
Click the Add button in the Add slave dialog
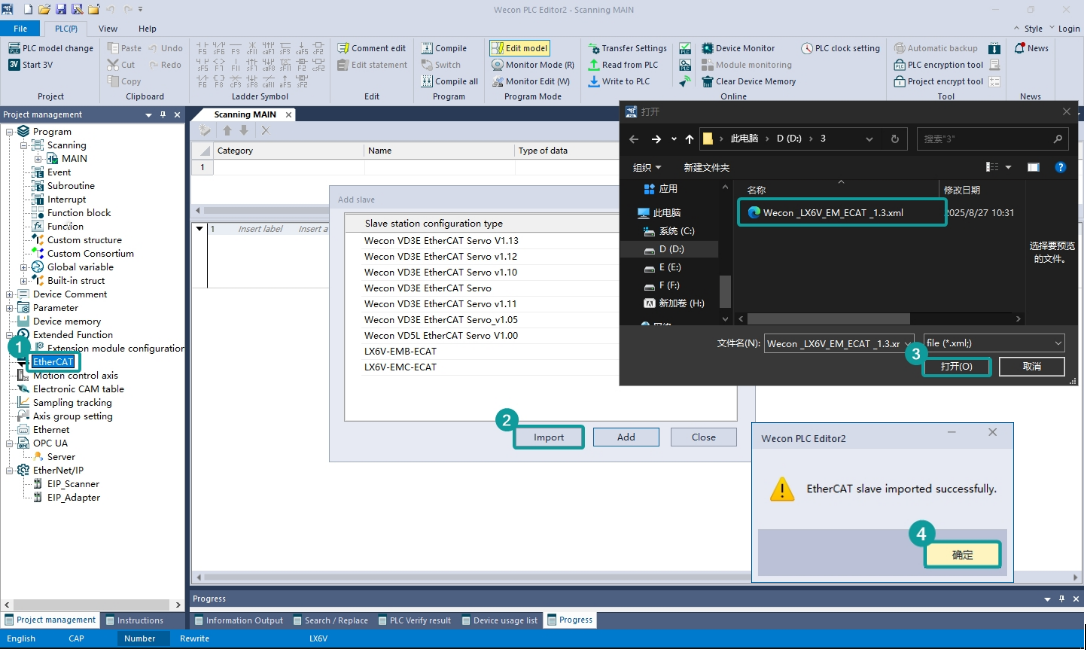coord(626,437)
